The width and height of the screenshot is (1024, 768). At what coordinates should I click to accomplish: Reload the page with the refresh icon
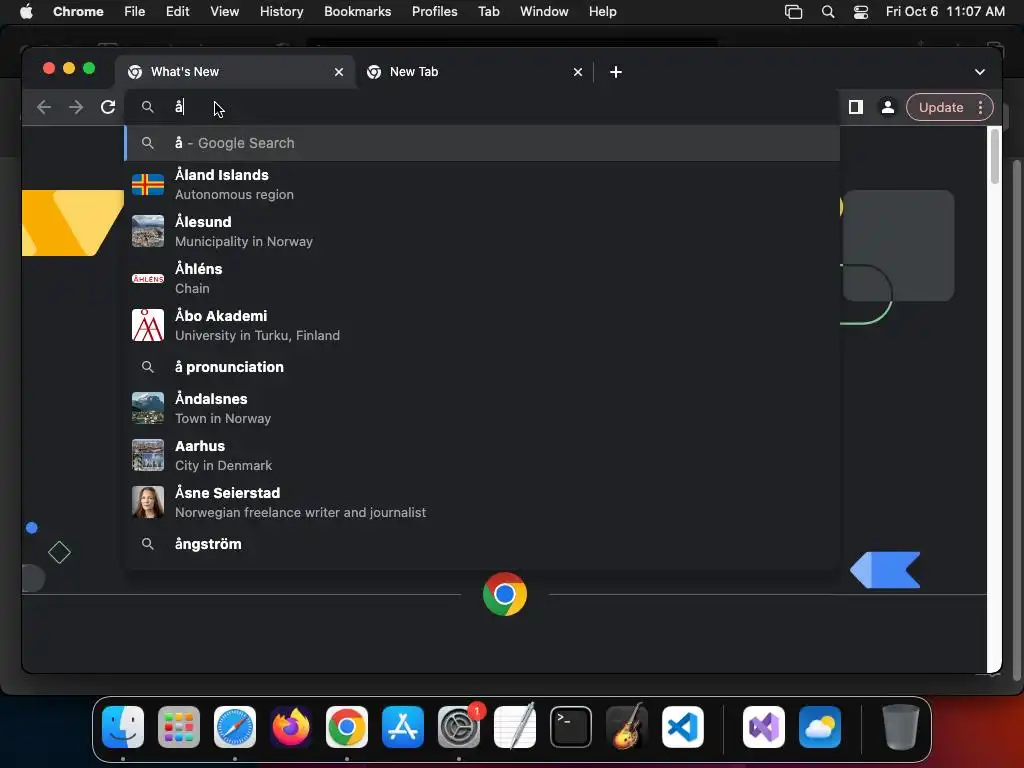[108, 107]
